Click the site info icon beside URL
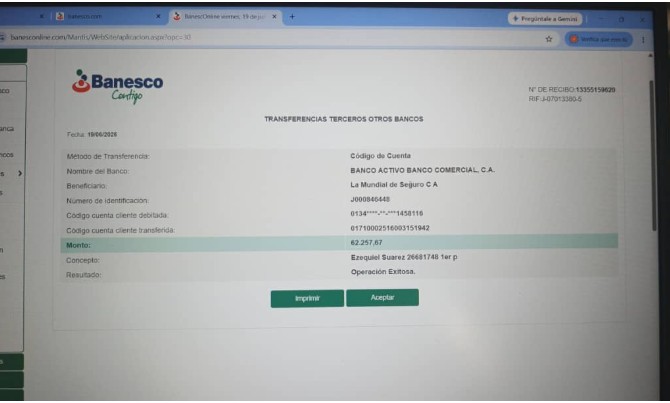This screenshot has width=670, height=403. point(3,38)
